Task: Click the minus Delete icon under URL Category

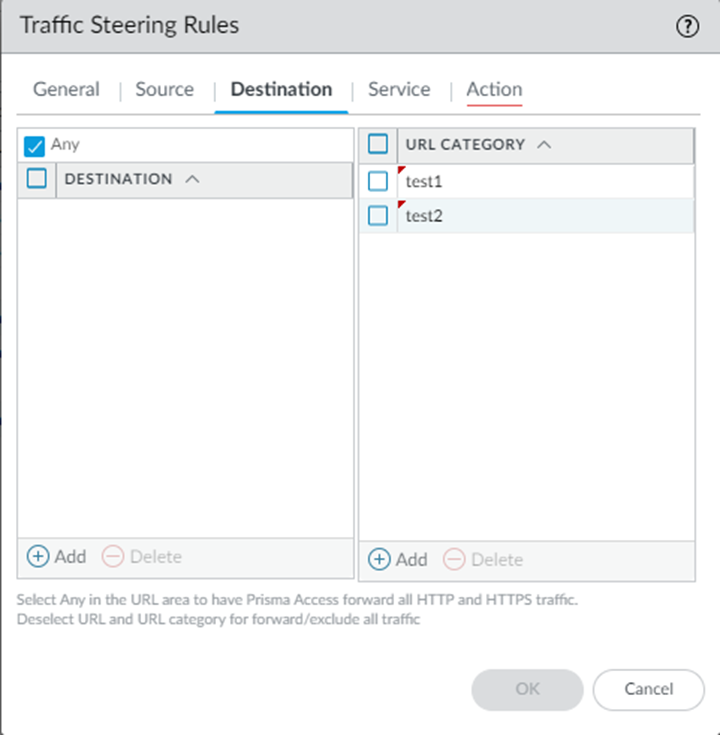Action: coord(455,559)
